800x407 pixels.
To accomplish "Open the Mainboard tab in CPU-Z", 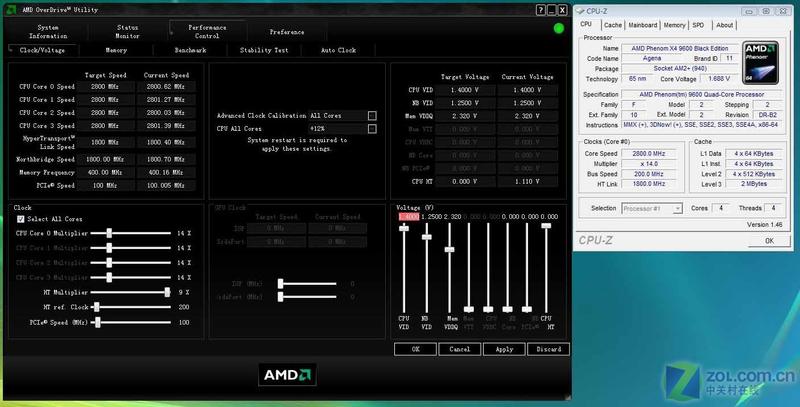I will pos(643,25).
